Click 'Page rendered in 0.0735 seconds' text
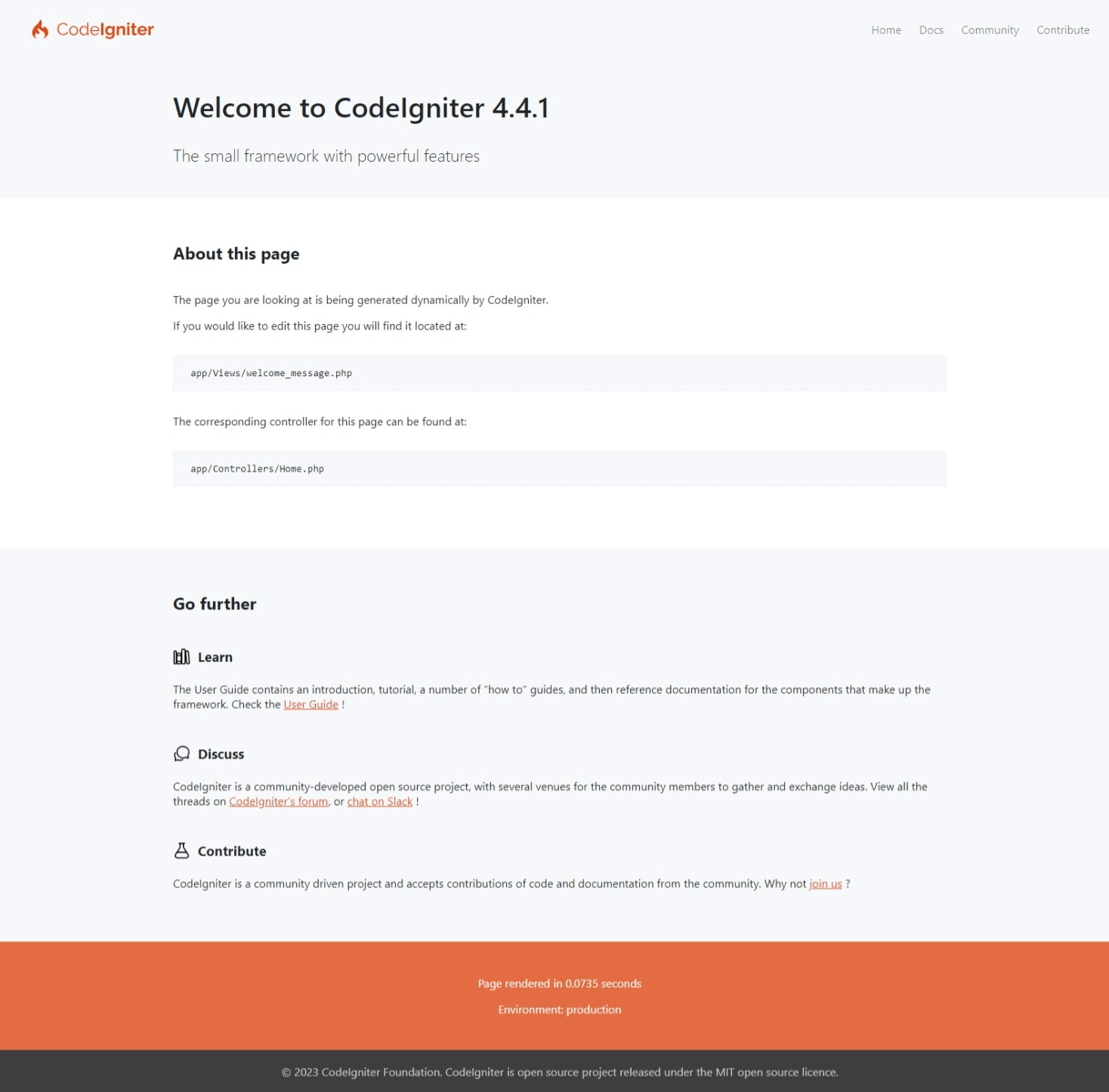Viewport: 1109px width, 1092px height. point(560,983)
